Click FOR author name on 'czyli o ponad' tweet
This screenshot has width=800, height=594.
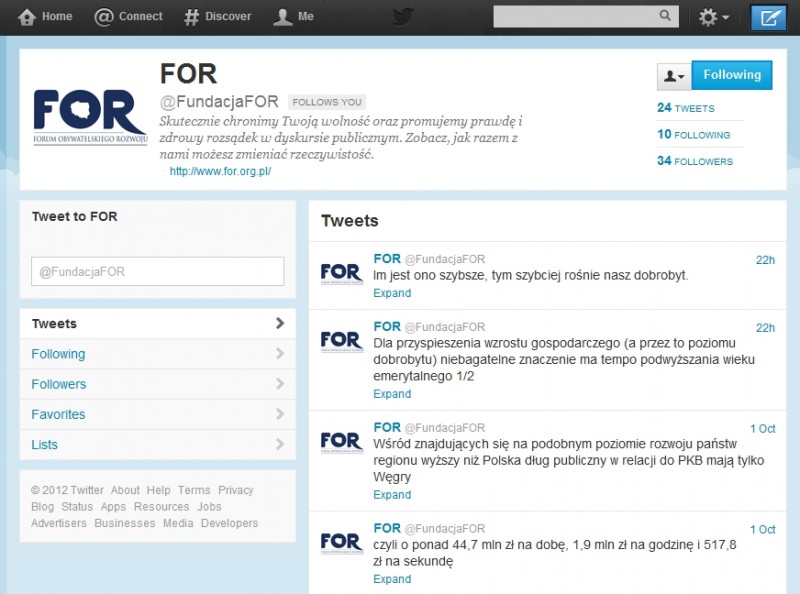(x=387, y=528)
